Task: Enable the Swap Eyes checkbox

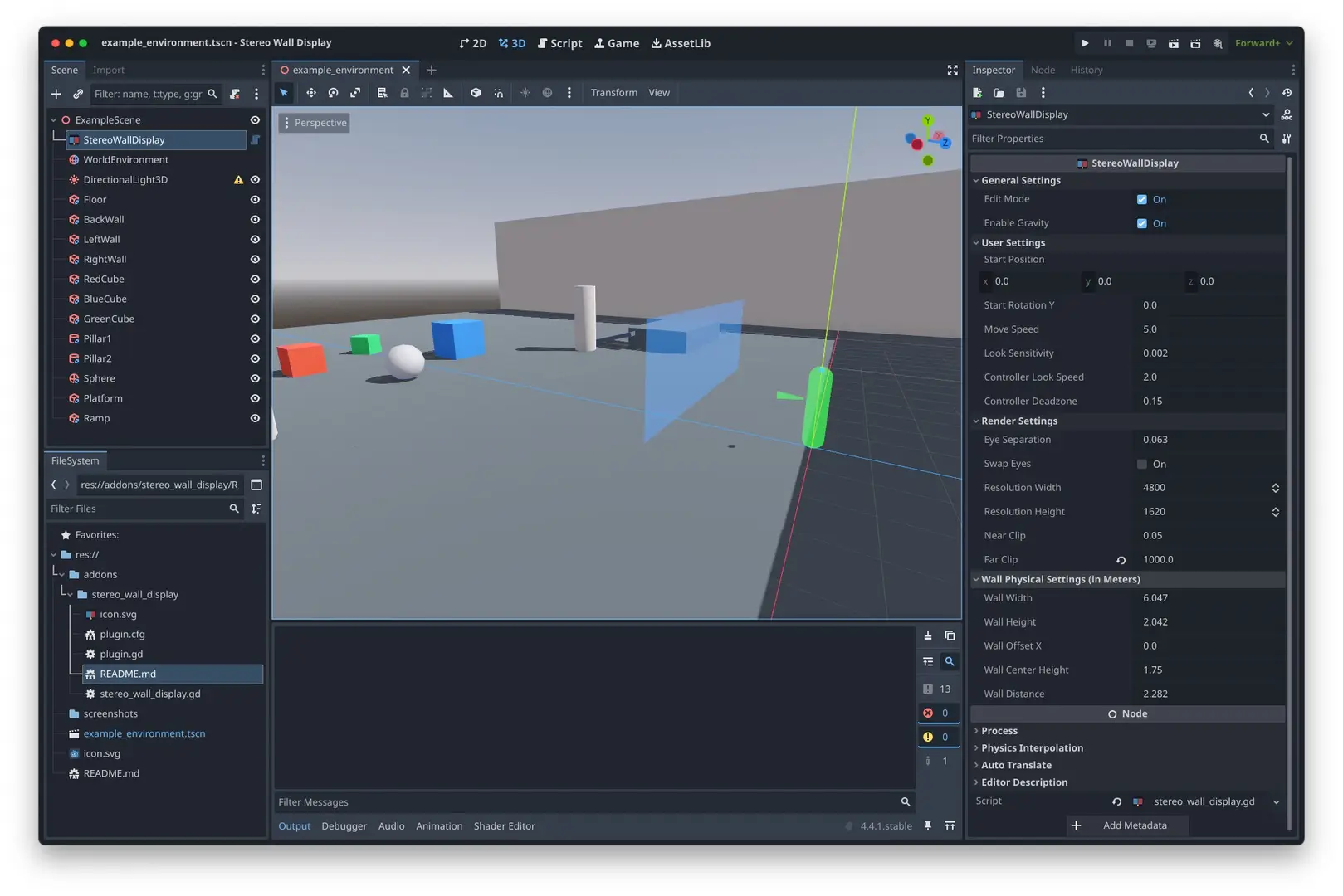Action: (x=1141, y=465)
